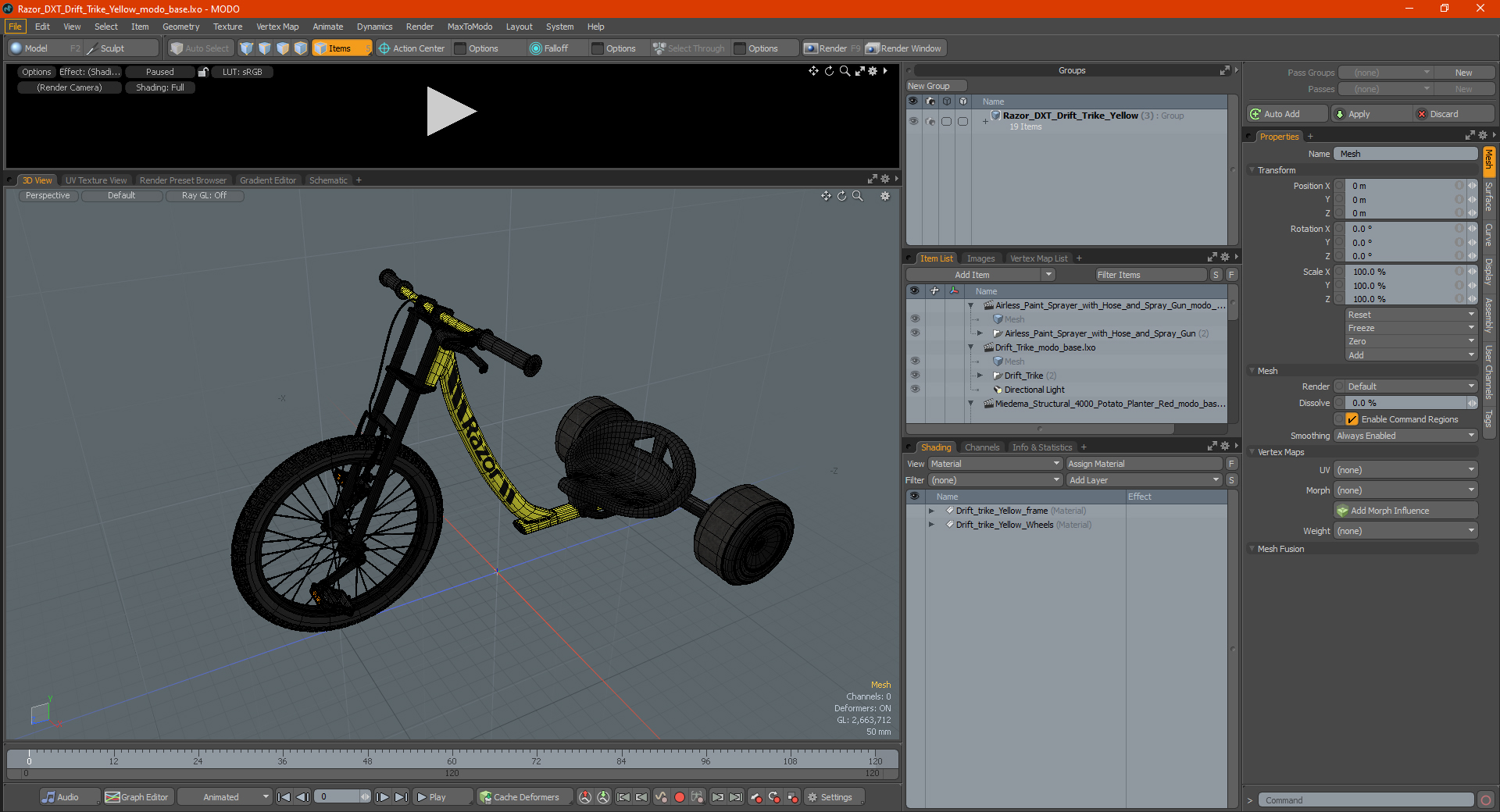Select Edges selection mode icon
The width and height of the screenshot is (1500, 812).
(x=265, y=48)
